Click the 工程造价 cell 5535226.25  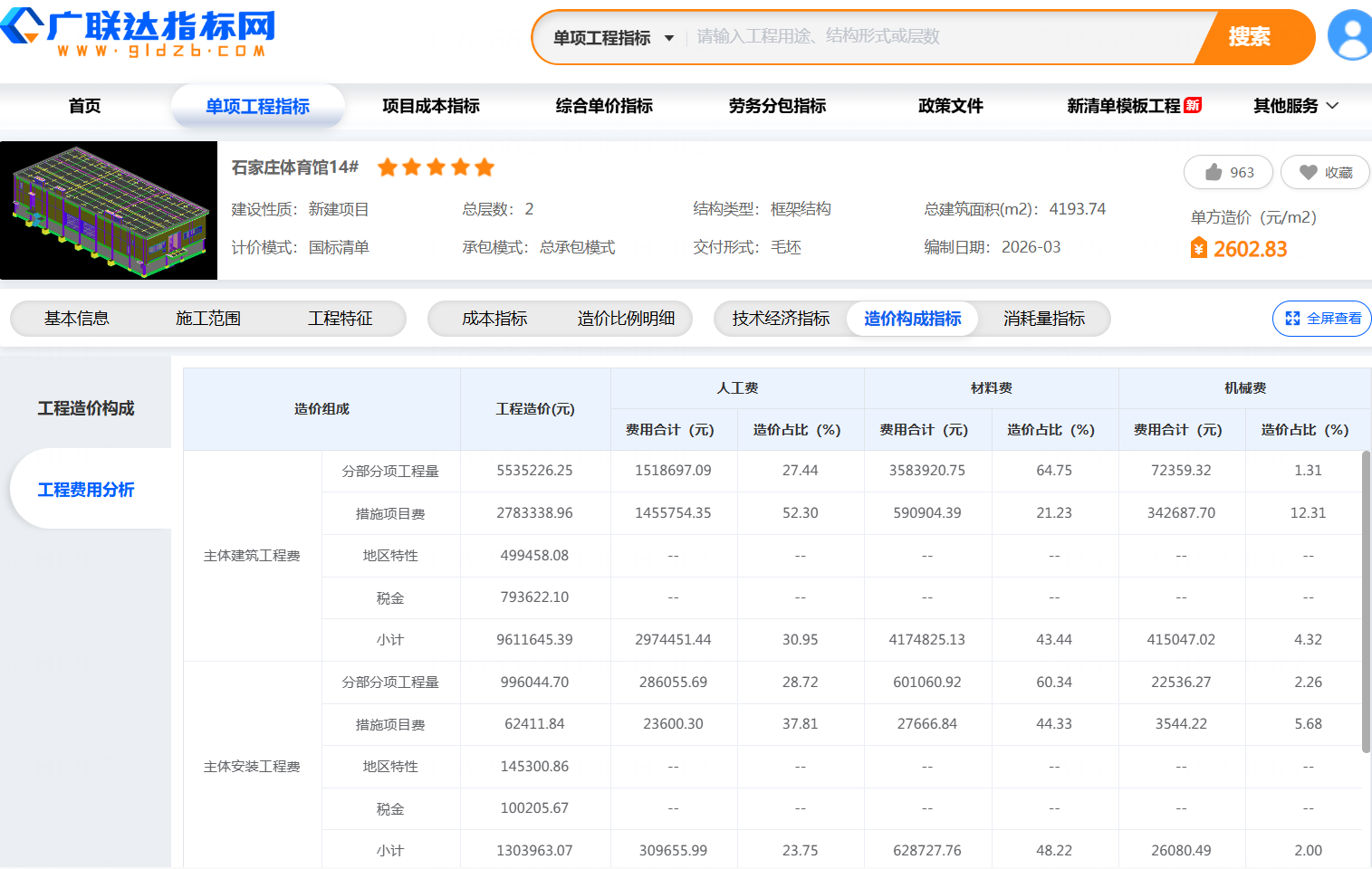pos(535,471)
